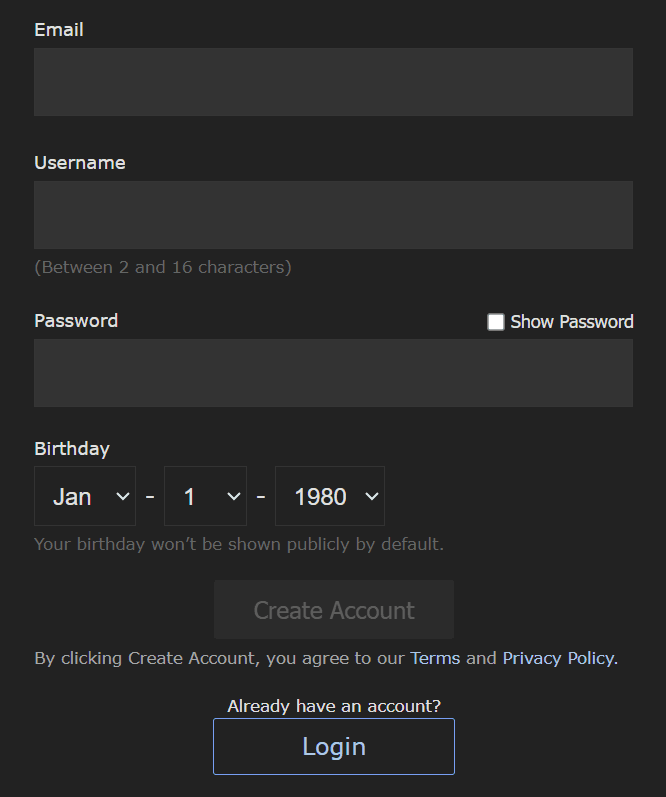The height and width of the screenshot is (797, 666).
Task: Expand the birthday day dropdown showing 1
Action: [205, 496]
